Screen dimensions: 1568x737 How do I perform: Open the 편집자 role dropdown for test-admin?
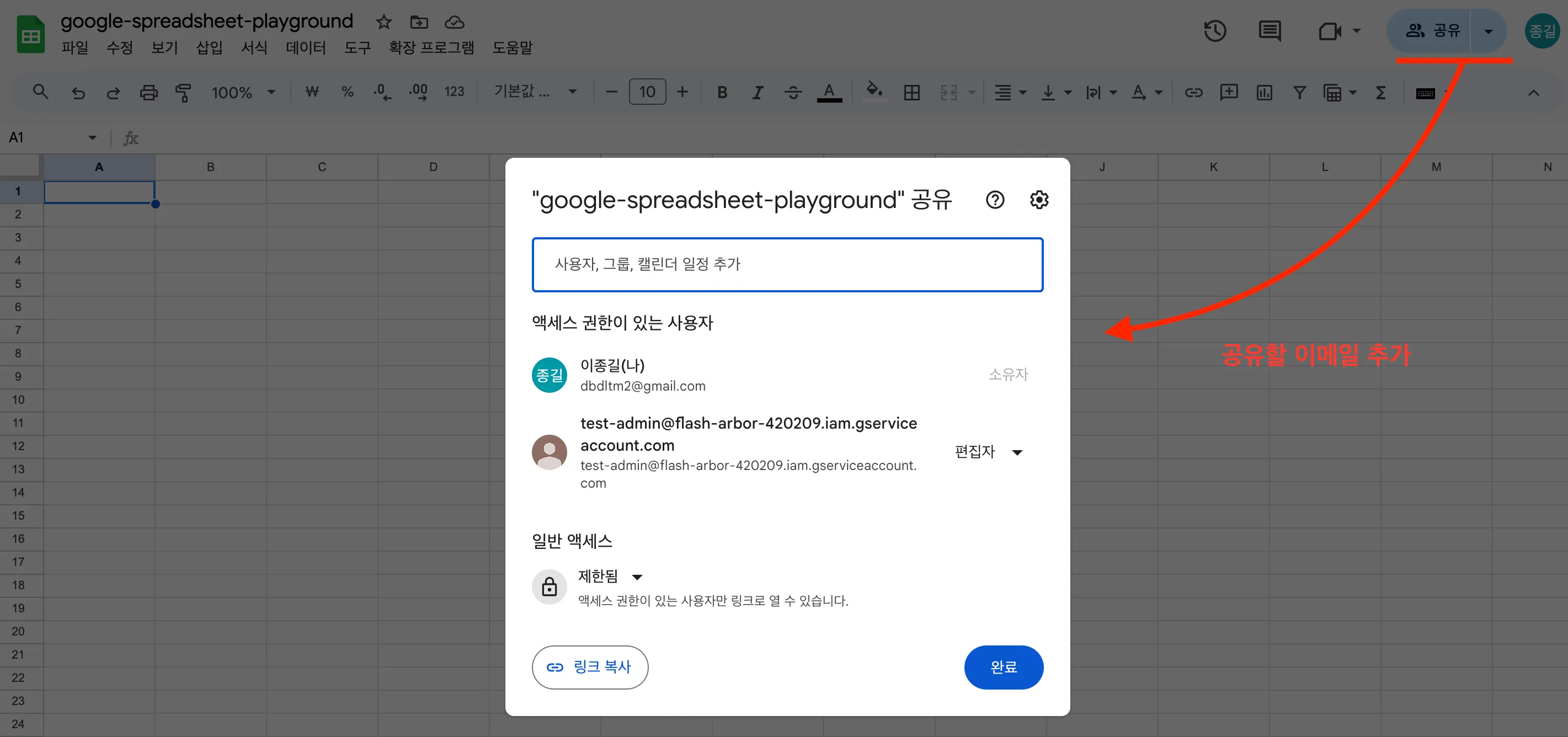(989, 452)
